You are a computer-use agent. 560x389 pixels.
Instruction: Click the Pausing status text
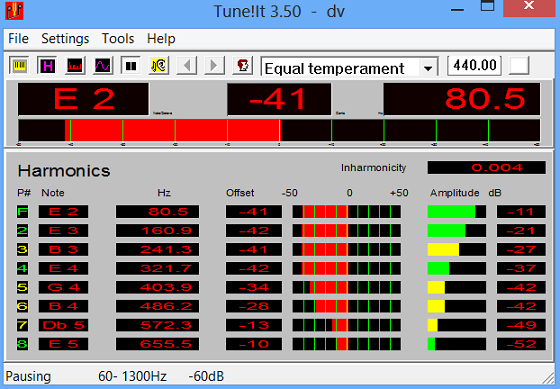[28, 376]
